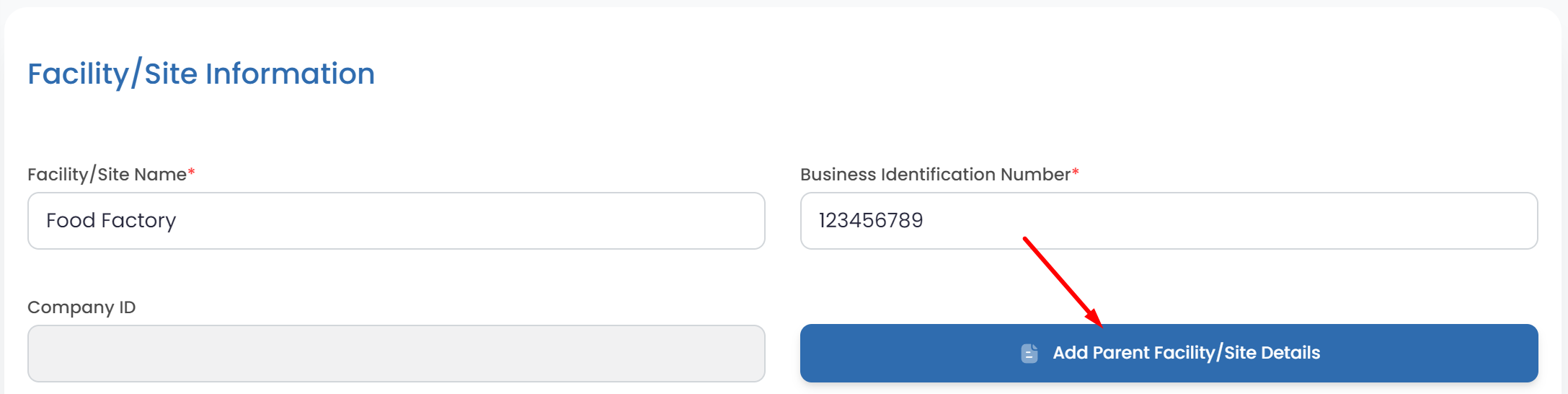This screenshot has height=394, width=1568.
Task: Select the Company ID label text
Action: pyautogui.click(x=81, y=307)
